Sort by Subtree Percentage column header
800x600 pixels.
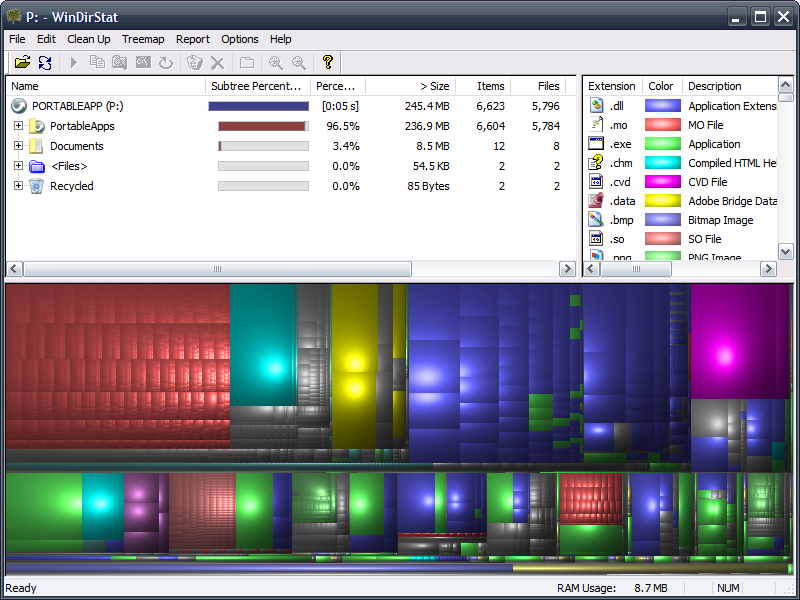point(258,86)
